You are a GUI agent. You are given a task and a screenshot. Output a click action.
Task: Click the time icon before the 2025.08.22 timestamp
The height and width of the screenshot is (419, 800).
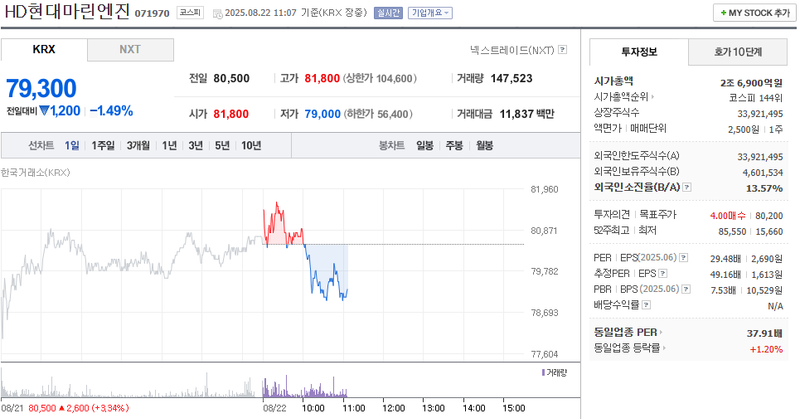tap(217, 13)
